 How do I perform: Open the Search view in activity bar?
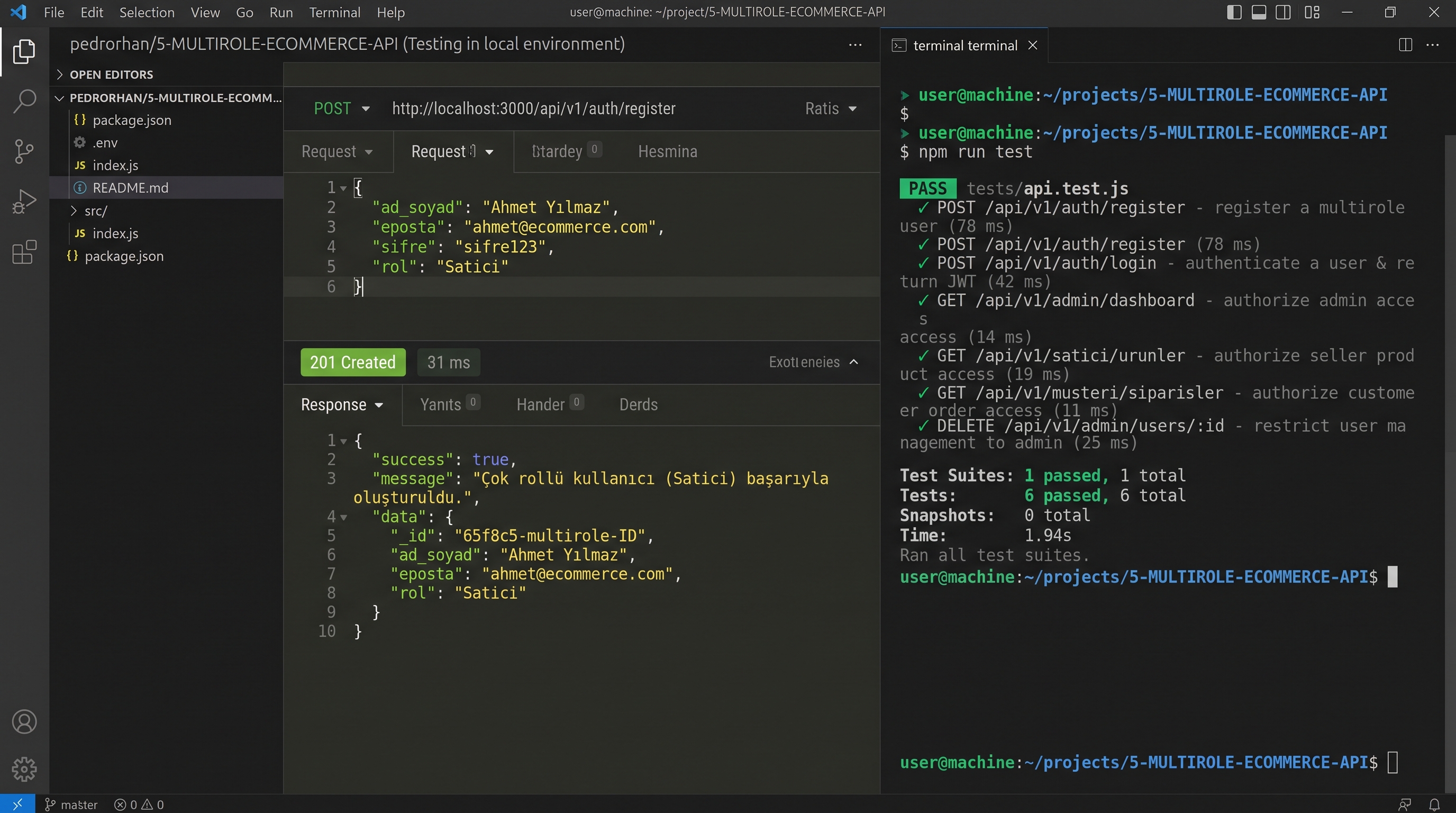pyautogui.click(x=24, y=101)
